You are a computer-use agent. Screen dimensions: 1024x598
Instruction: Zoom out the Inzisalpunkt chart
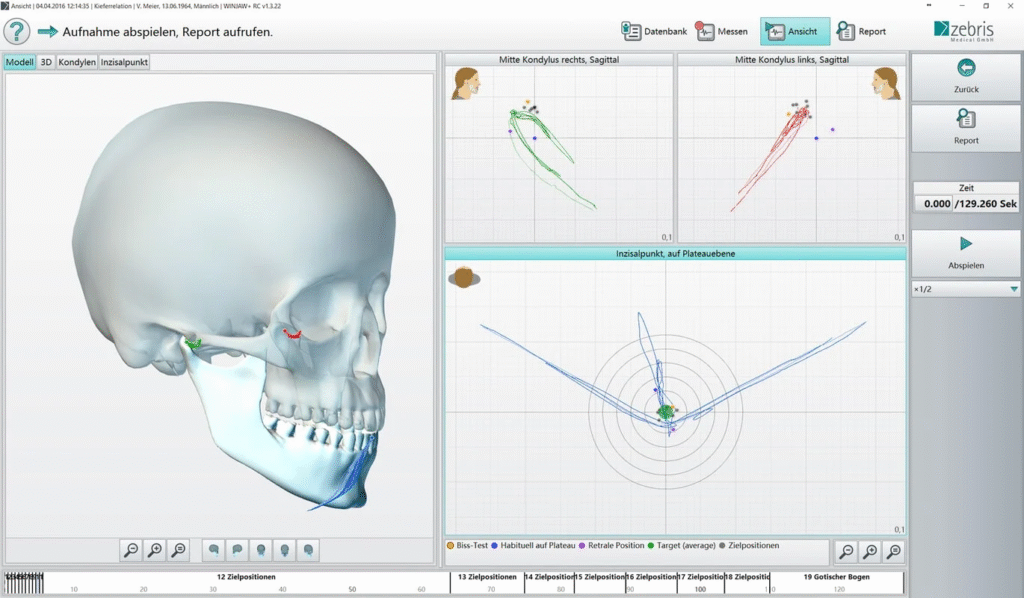point(846,551)
